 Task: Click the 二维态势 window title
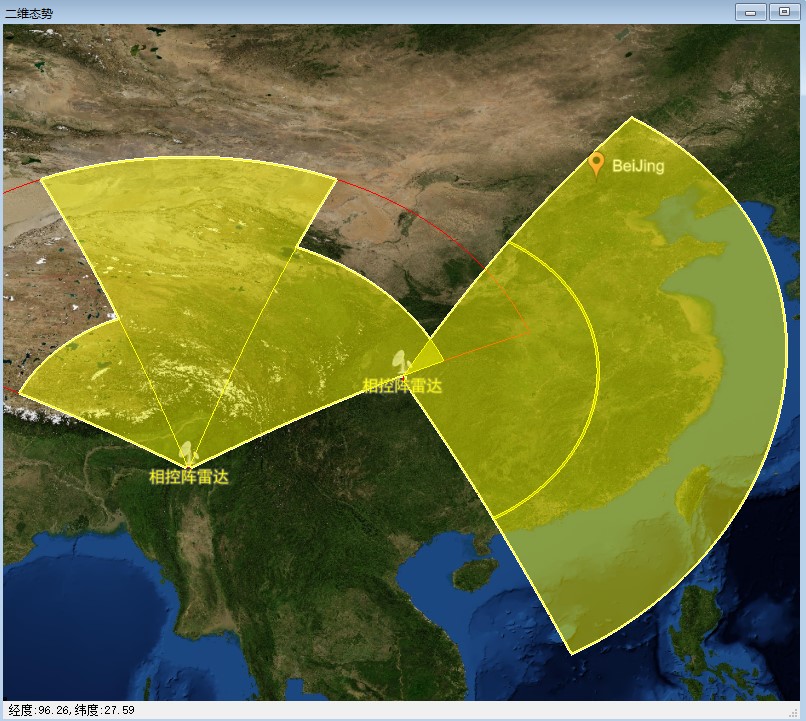pyautogui.click(x=29, y=13)
